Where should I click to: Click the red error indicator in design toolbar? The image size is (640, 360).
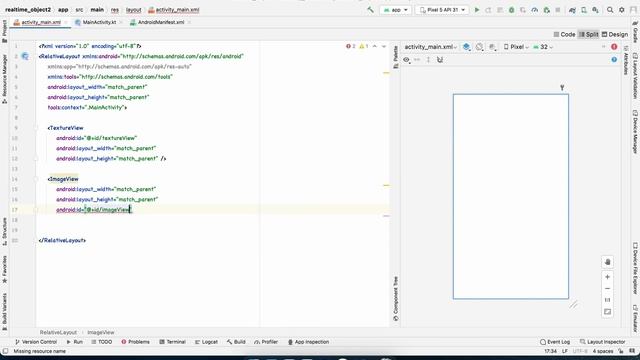[x=614, y=47]
